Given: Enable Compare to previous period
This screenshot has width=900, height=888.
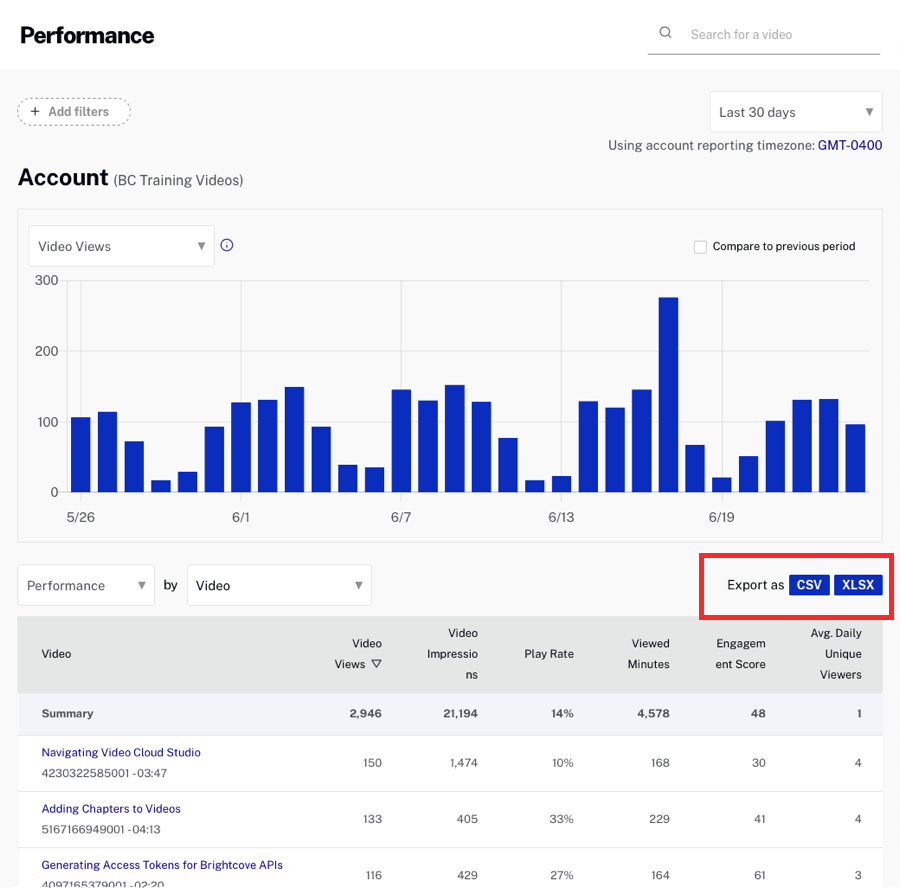Looking at the screenshot, I should (x=700, y=246).
